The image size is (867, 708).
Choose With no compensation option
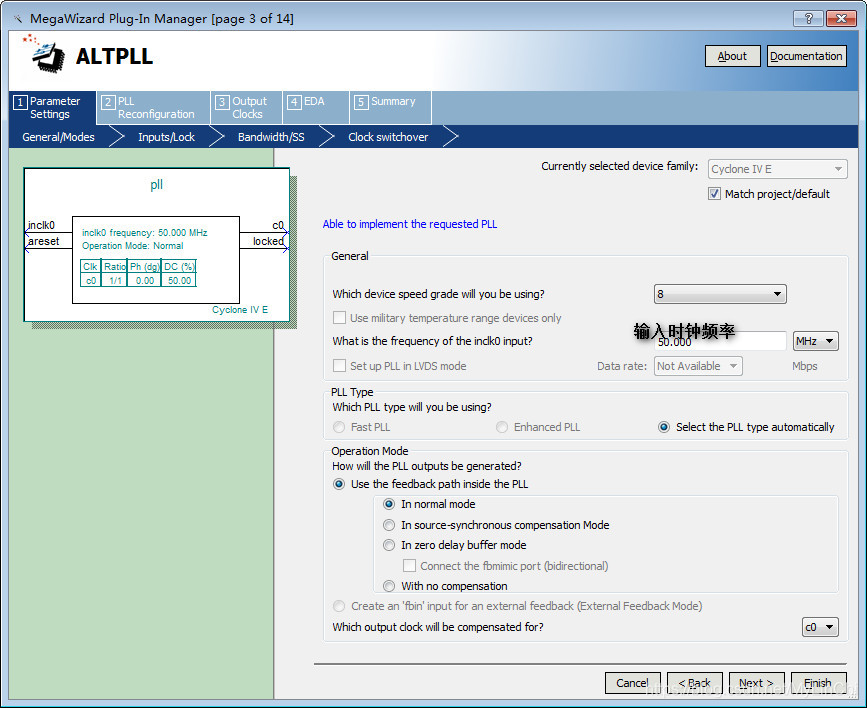click(389, 586)
